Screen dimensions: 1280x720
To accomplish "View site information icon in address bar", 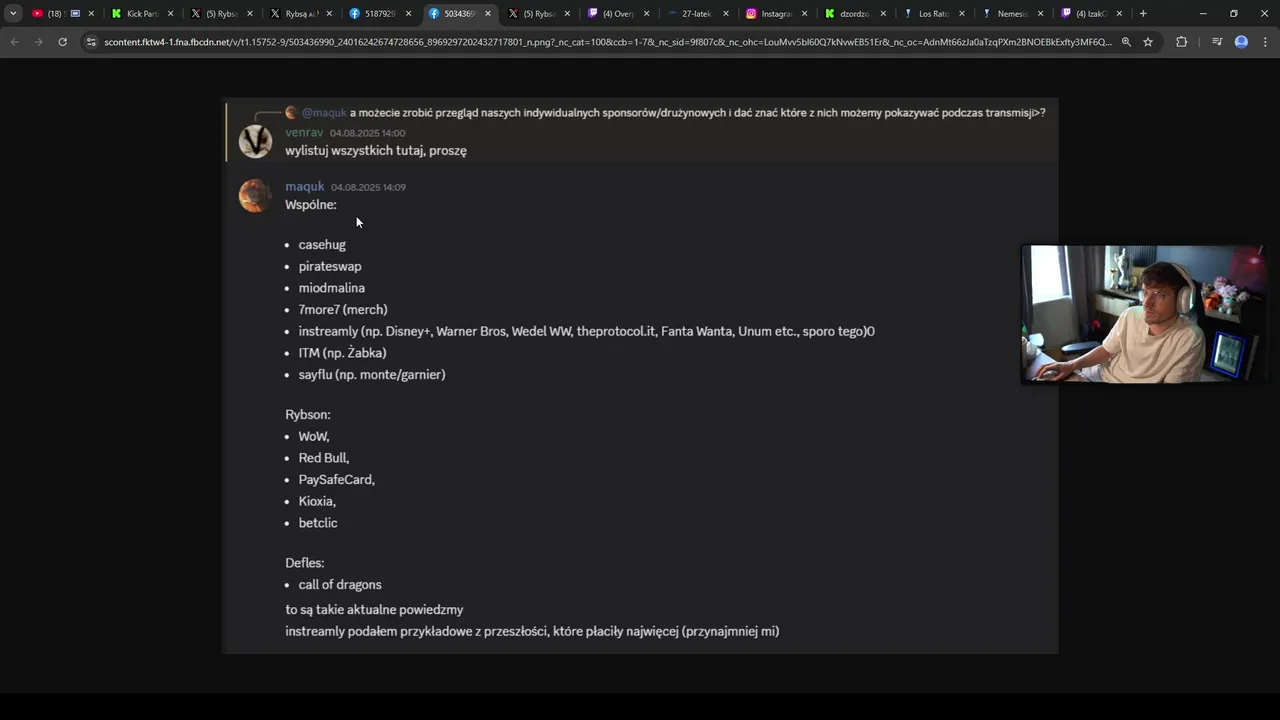I will coord(91,42).
